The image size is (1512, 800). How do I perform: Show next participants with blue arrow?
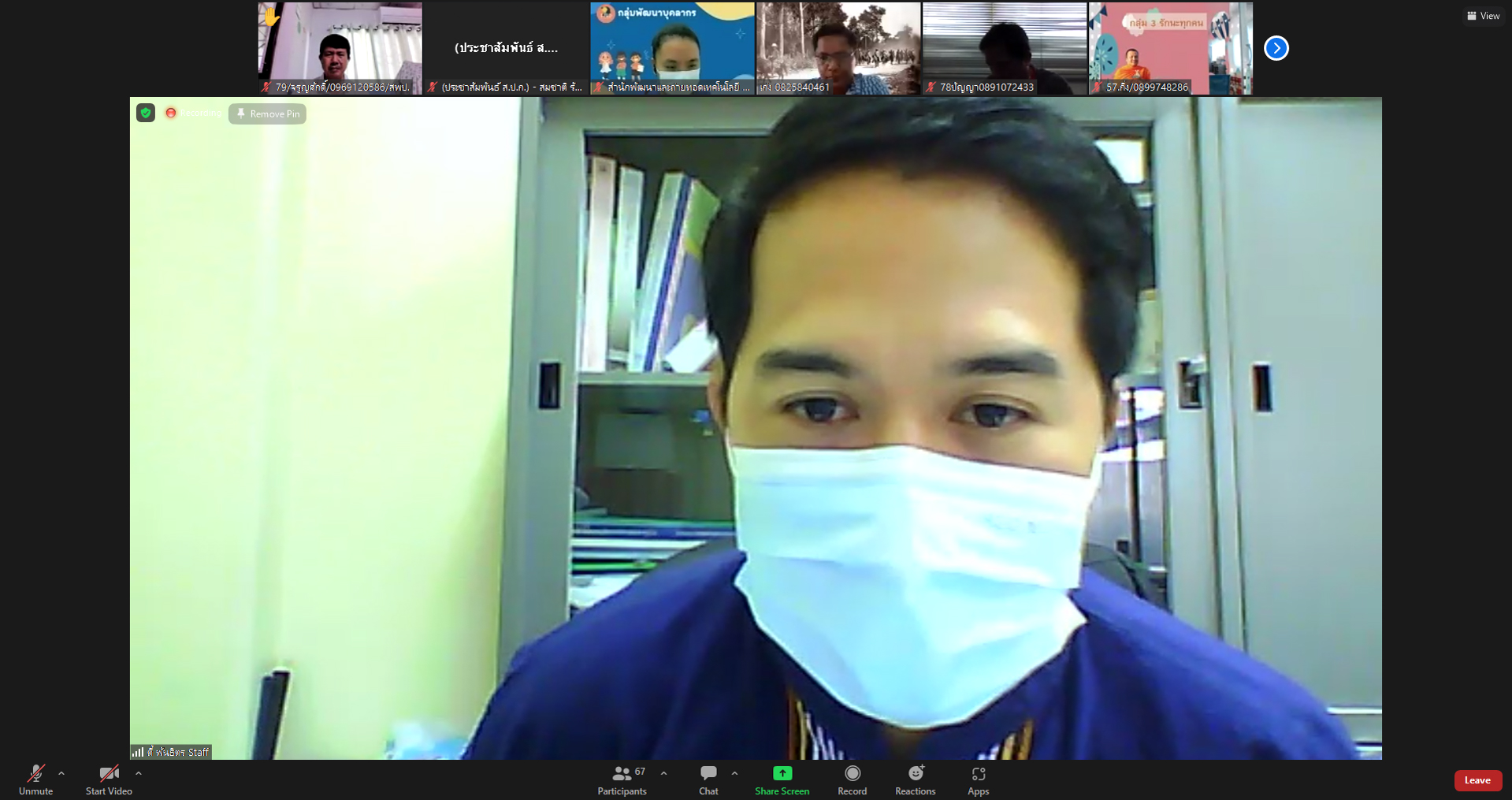click(1276, 48)
